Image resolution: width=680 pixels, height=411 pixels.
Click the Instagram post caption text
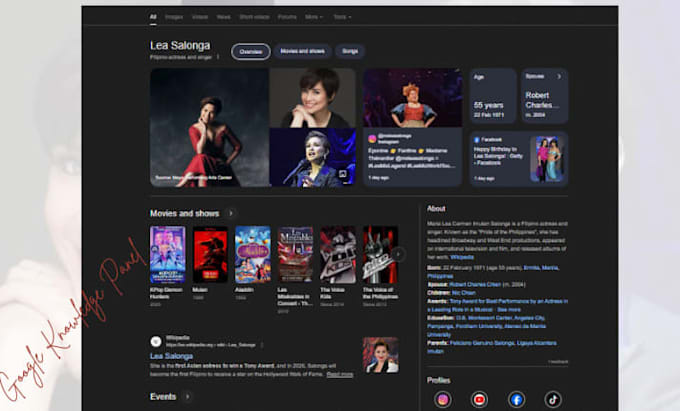tap(412, 158)
